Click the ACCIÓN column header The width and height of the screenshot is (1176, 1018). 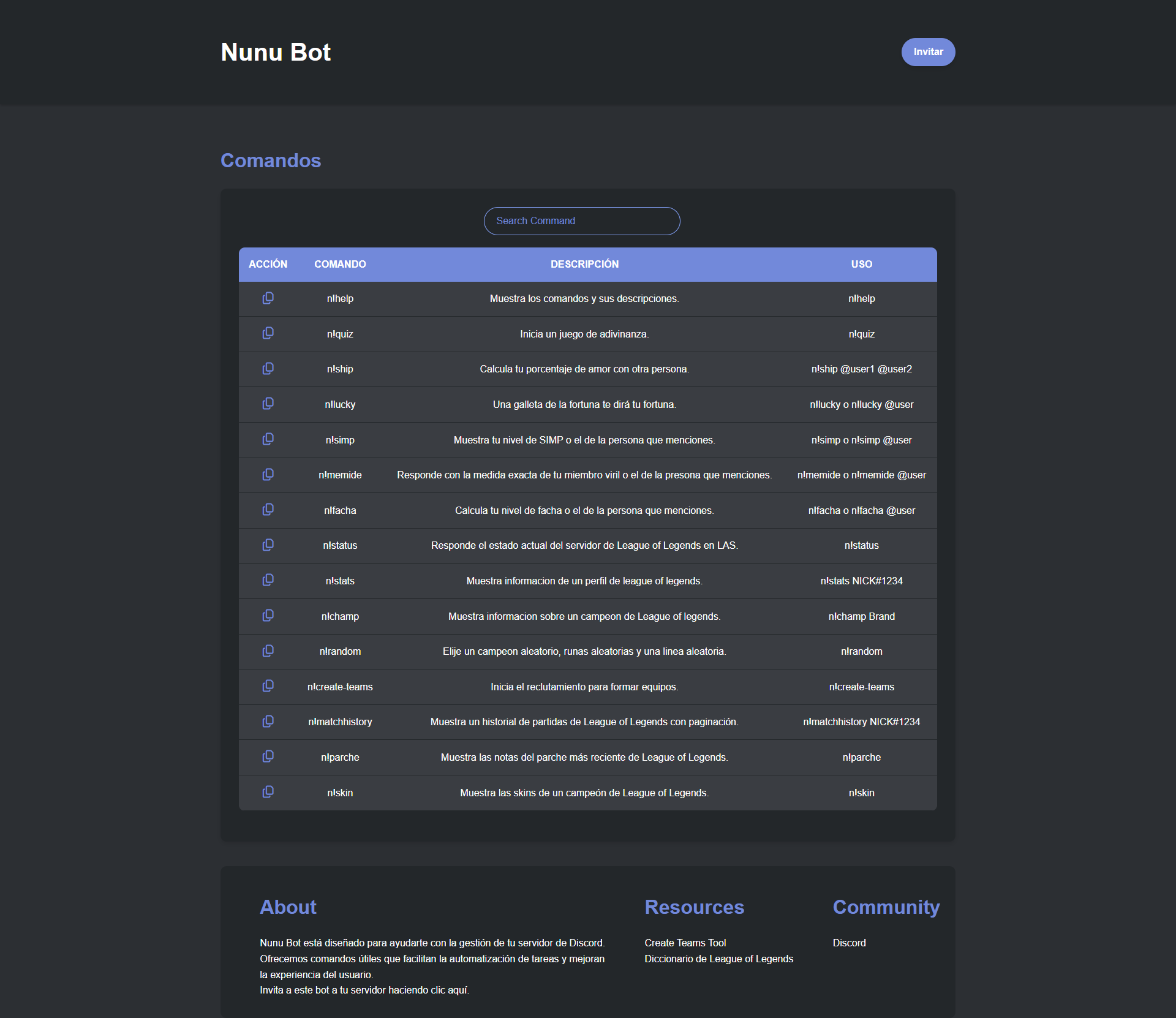coord(267,264)
